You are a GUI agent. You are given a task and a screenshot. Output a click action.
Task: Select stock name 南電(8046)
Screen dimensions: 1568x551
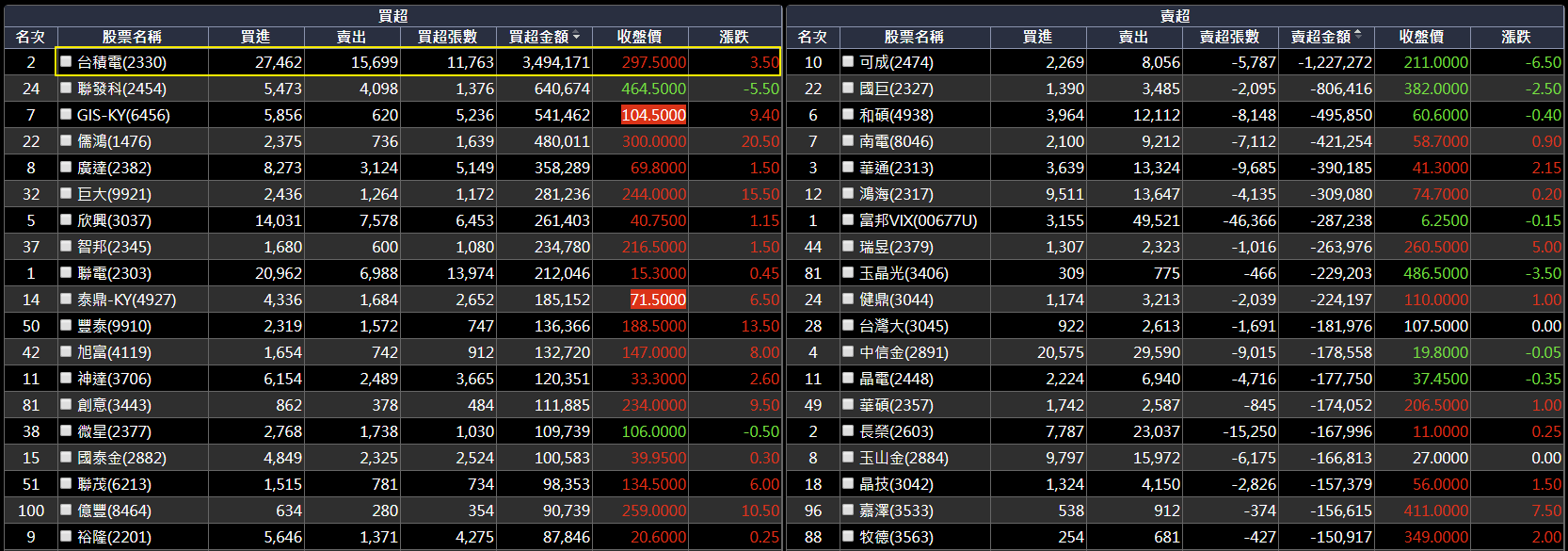coord(896,140)
